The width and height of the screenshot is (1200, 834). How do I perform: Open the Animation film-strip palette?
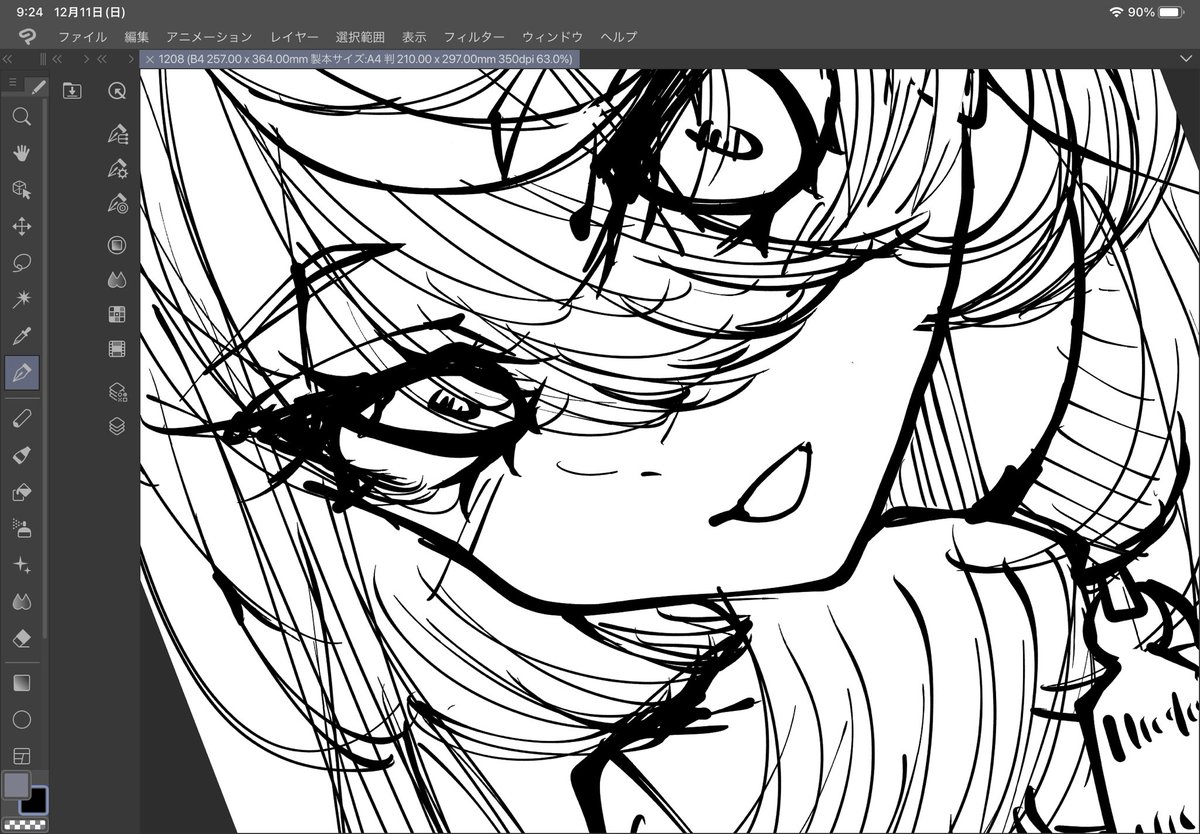tap(117, 349)
